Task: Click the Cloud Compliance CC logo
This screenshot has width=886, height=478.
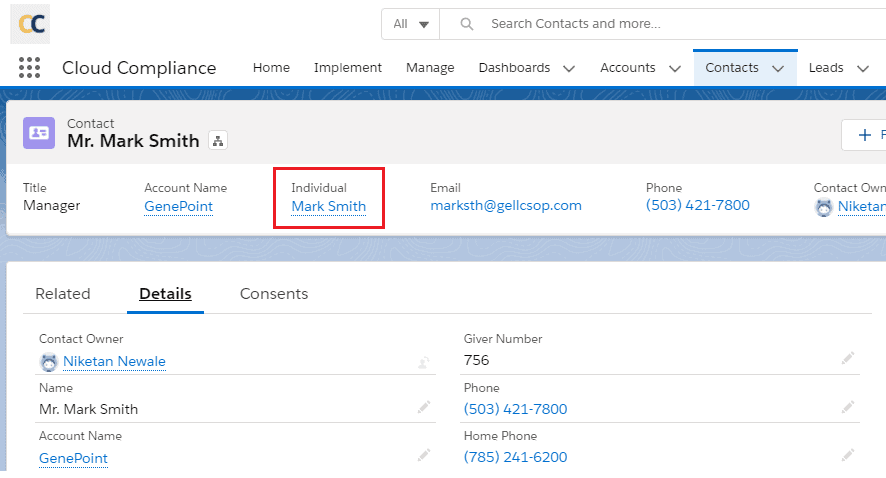Action: (x=30, y=23)
